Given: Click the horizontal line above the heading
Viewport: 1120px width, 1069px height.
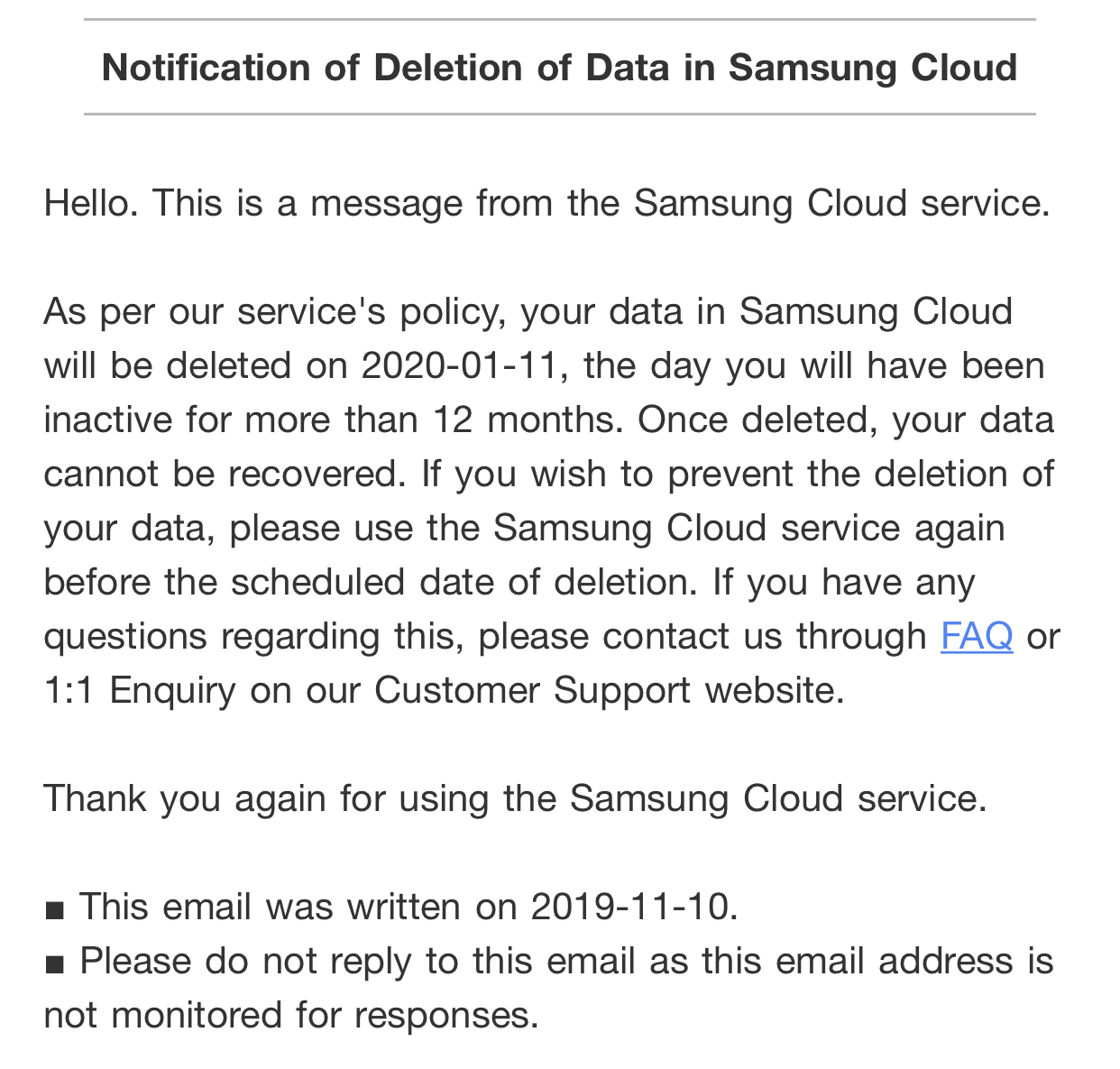Looking at the screenshot, I should 560,20.
